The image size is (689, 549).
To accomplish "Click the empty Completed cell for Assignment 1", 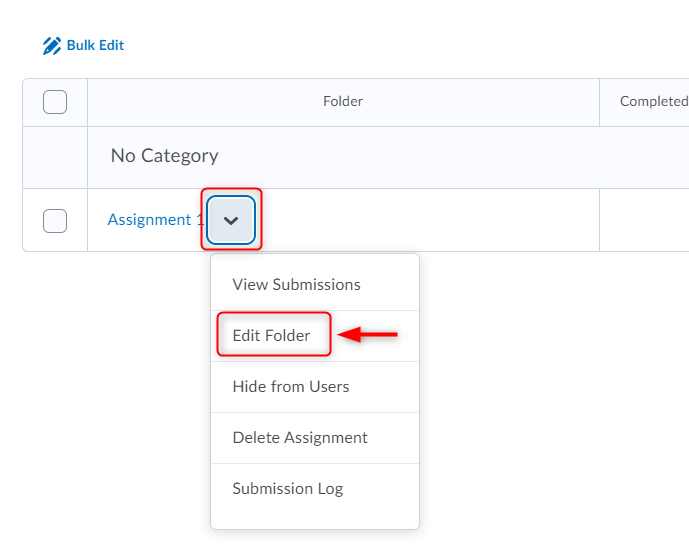I will (x=644, y=220).
